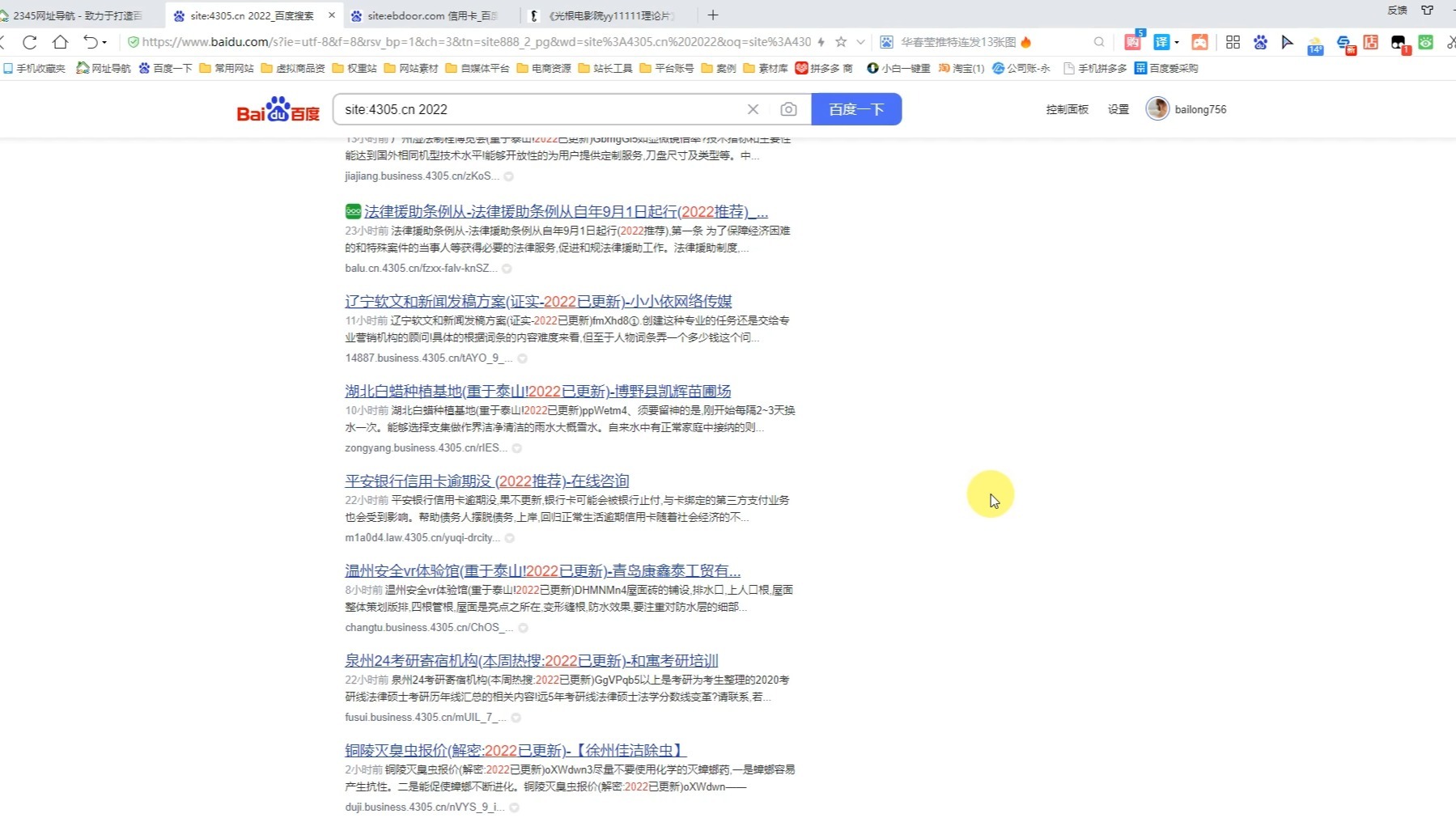Reload the current page
Image resolution: width=1456 pixels, height=818 pixels.
(30, 42)
